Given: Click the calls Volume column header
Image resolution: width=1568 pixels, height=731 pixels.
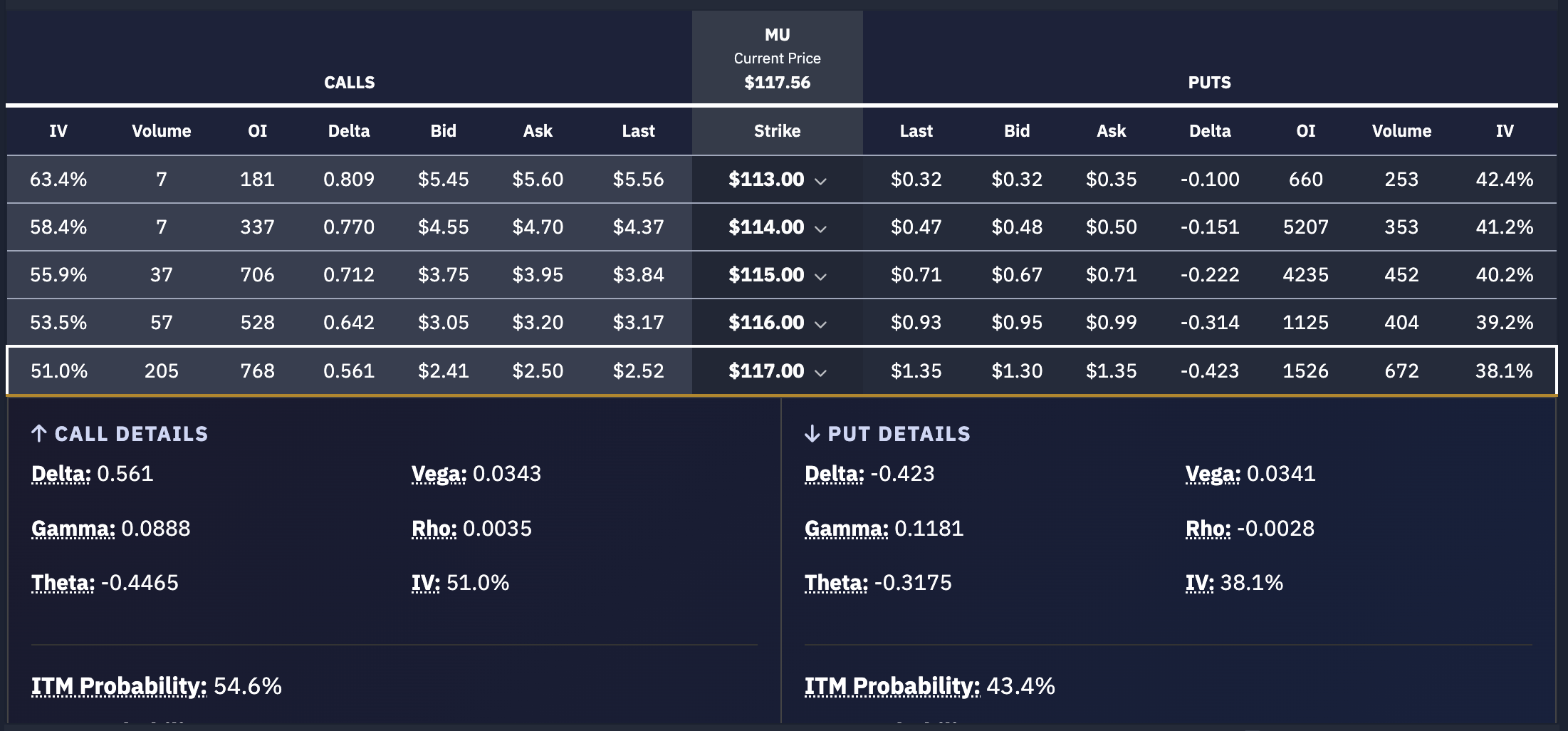Looking at the screenshot, I should click(162, 131).
